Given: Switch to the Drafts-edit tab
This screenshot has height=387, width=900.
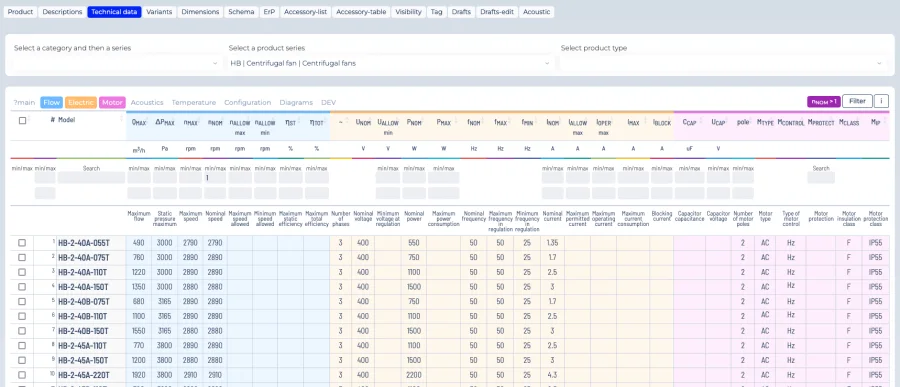Looking at the screenshot, I should coord(497,11).
